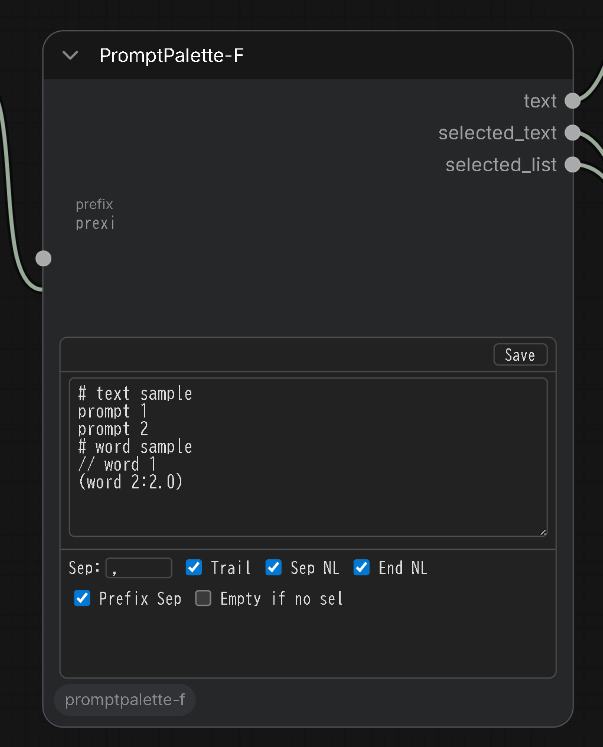Toggle the Sep NL checkbox
The image size is (603, 747).
(x=273, y=567)
